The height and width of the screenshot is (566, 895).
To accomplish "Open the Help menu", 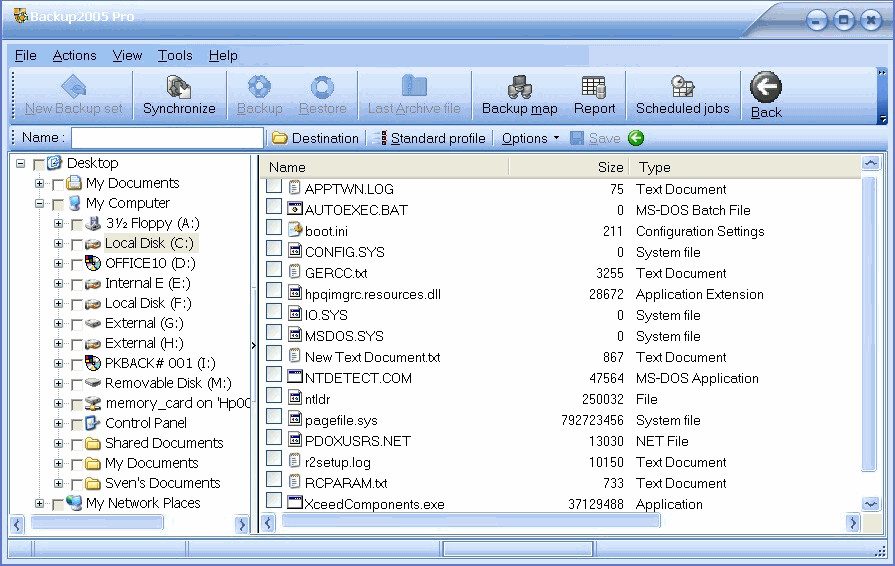I will pos(223,55).
